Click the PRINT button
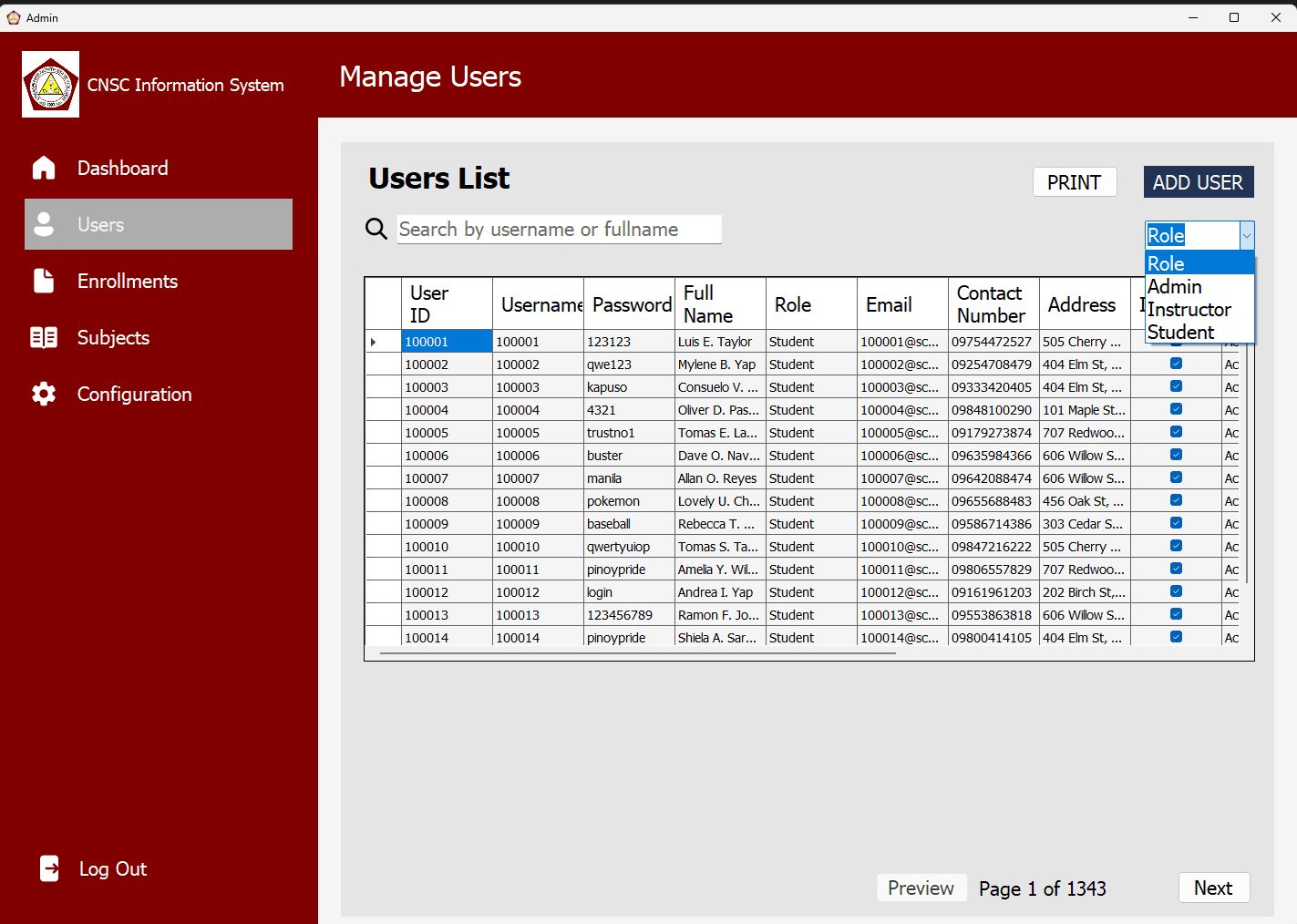Screen dimensions: 1297x924 1074,182
